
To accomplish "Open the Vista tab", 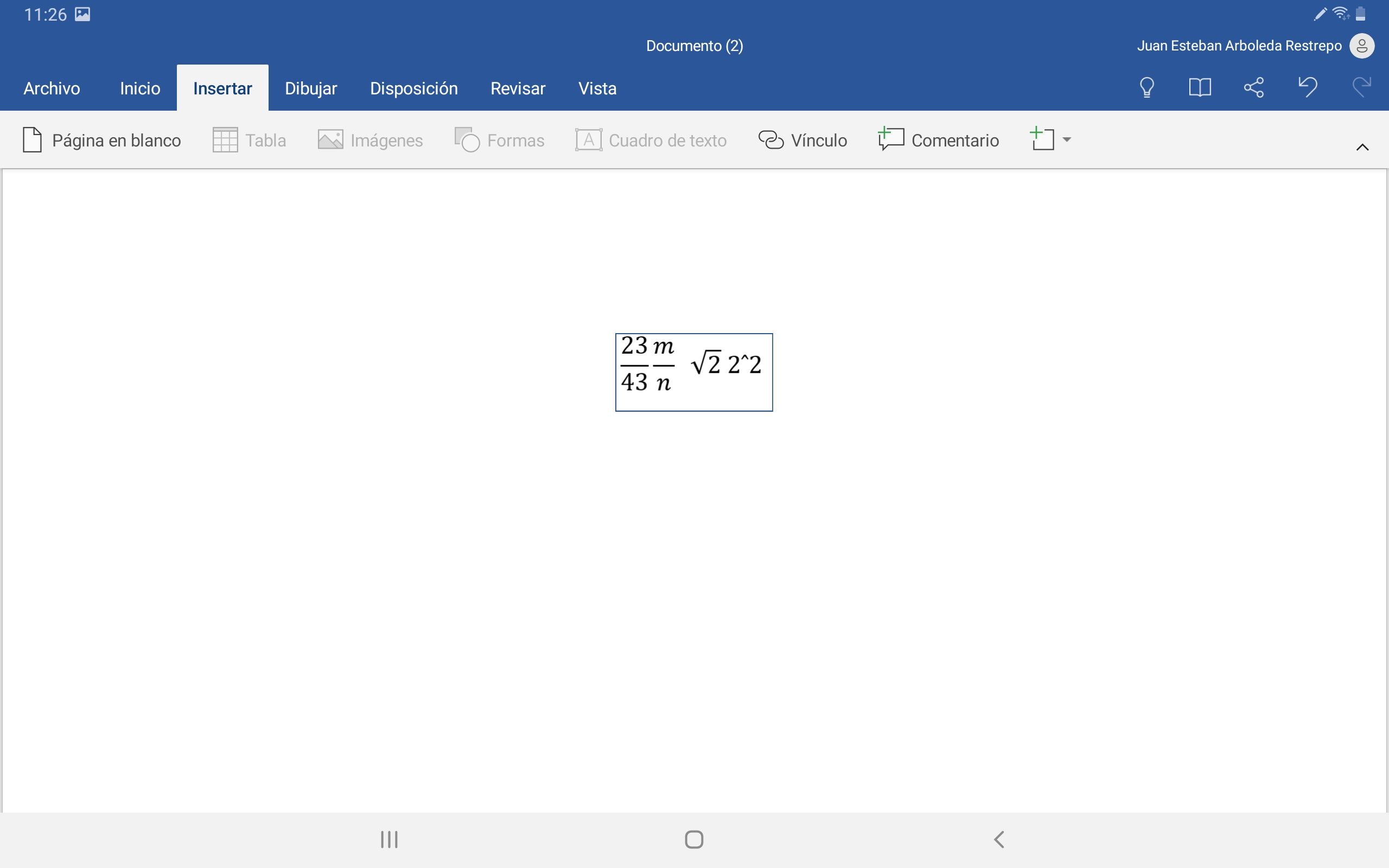I will (597, 88).
